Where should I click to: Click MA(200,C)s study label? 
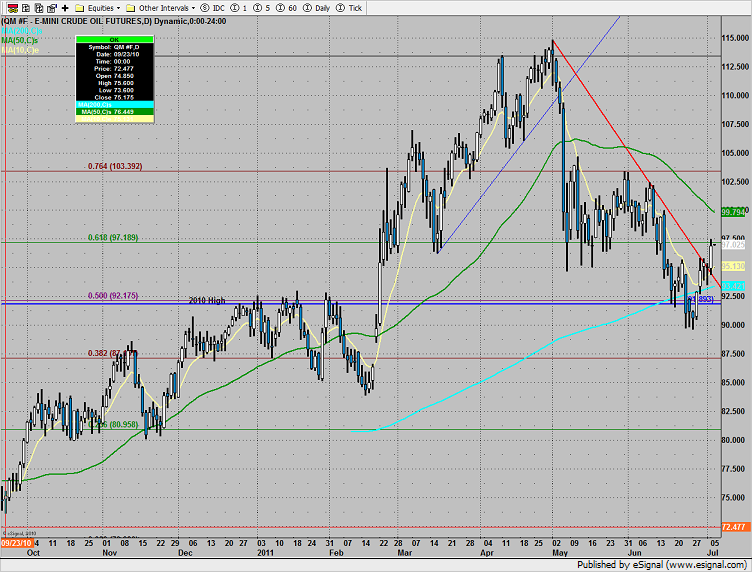pyautogui.click(x=21, y=31)
